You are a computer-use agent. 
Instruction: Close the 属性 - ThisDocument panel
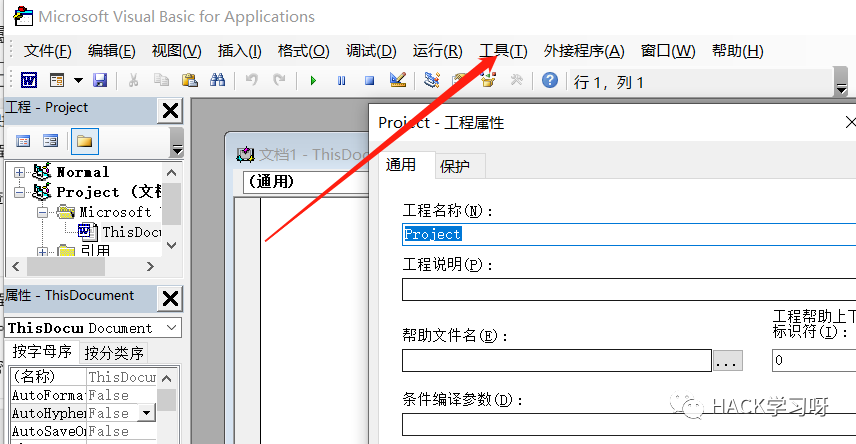point(170,299)
